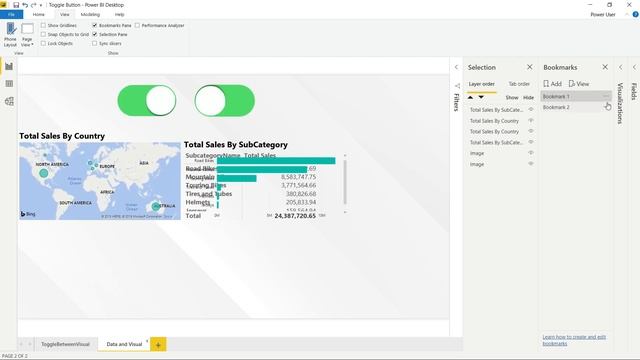
Task: Click Hide in Selection pane
Action: (528, 98)
